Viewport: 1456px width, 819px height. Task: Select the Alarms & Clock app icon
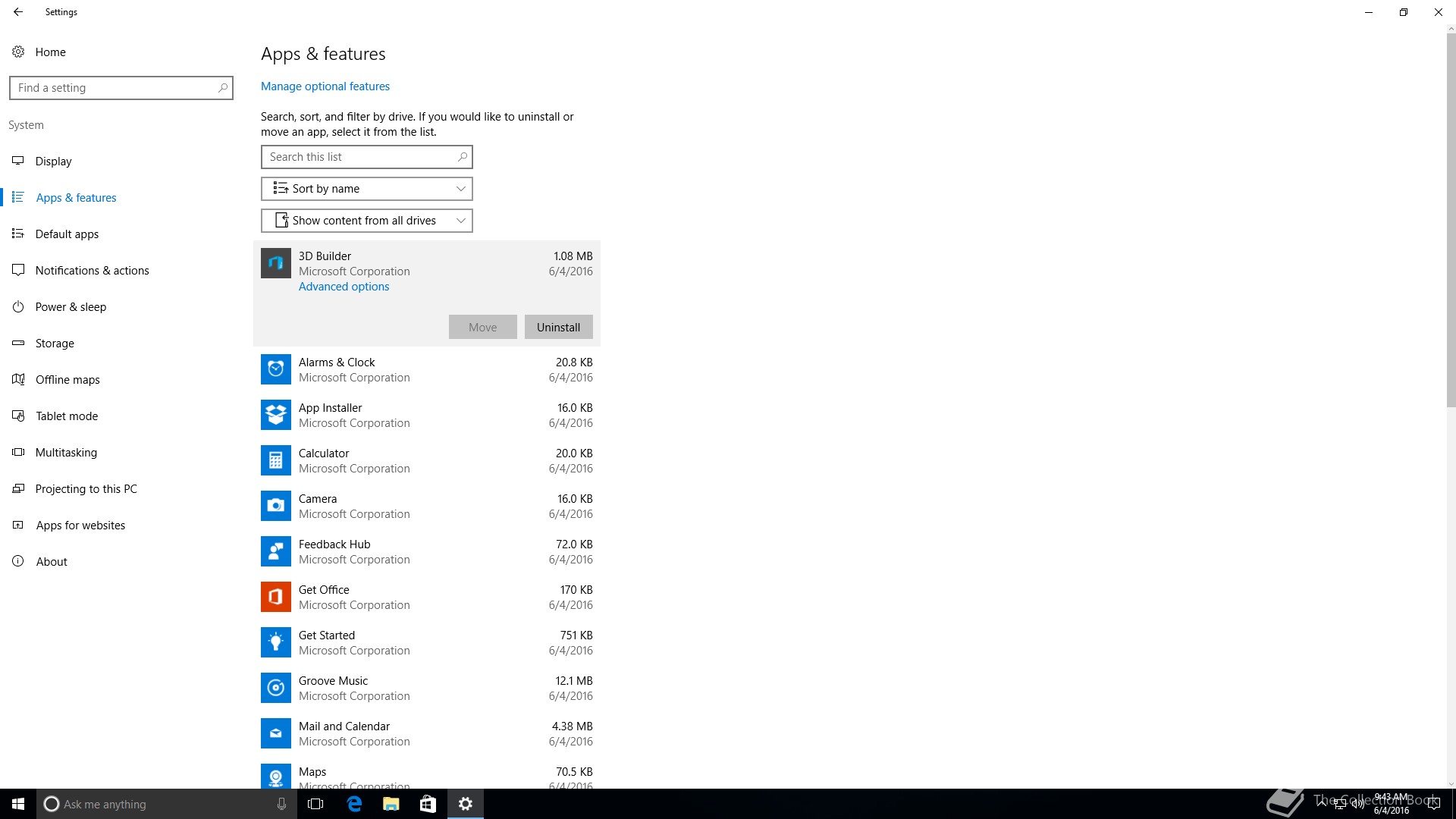pos(275,369)
